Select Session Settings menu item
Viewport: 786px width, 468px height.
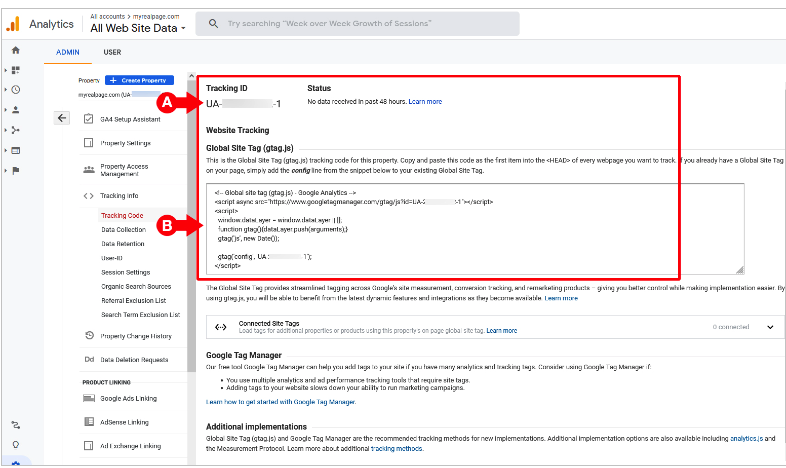click(126, 272)
